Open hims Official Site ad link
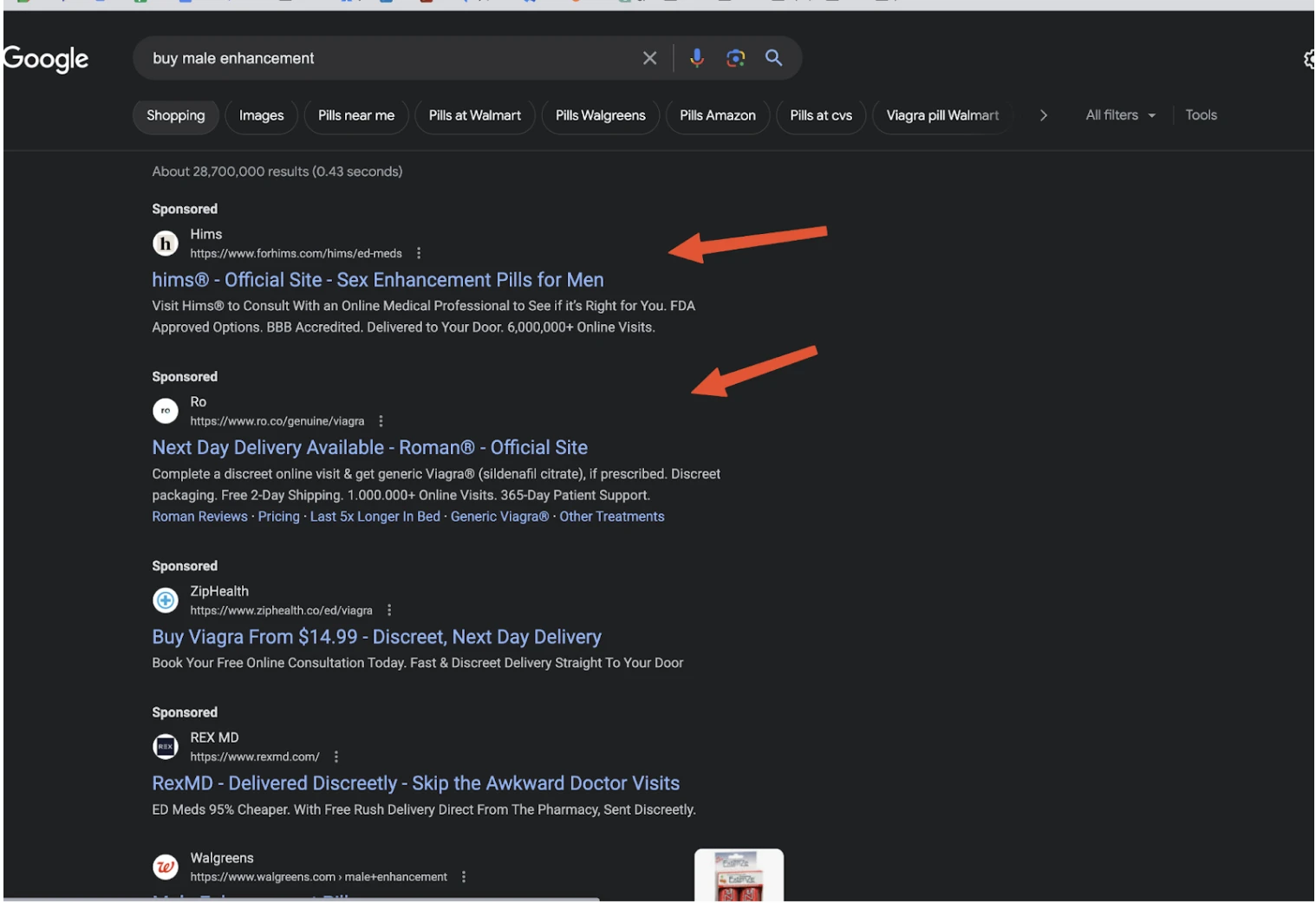This screenshot has width=1316, height=903. point(378,280)
